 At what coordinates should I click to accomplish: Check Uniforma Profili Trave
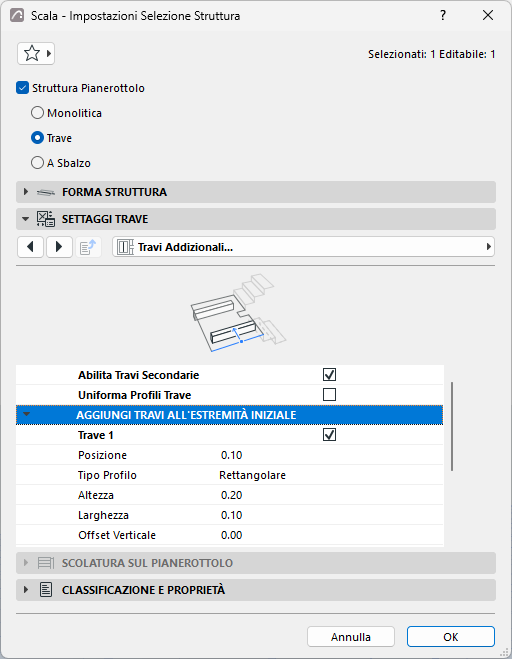click(x=329, y=395)
